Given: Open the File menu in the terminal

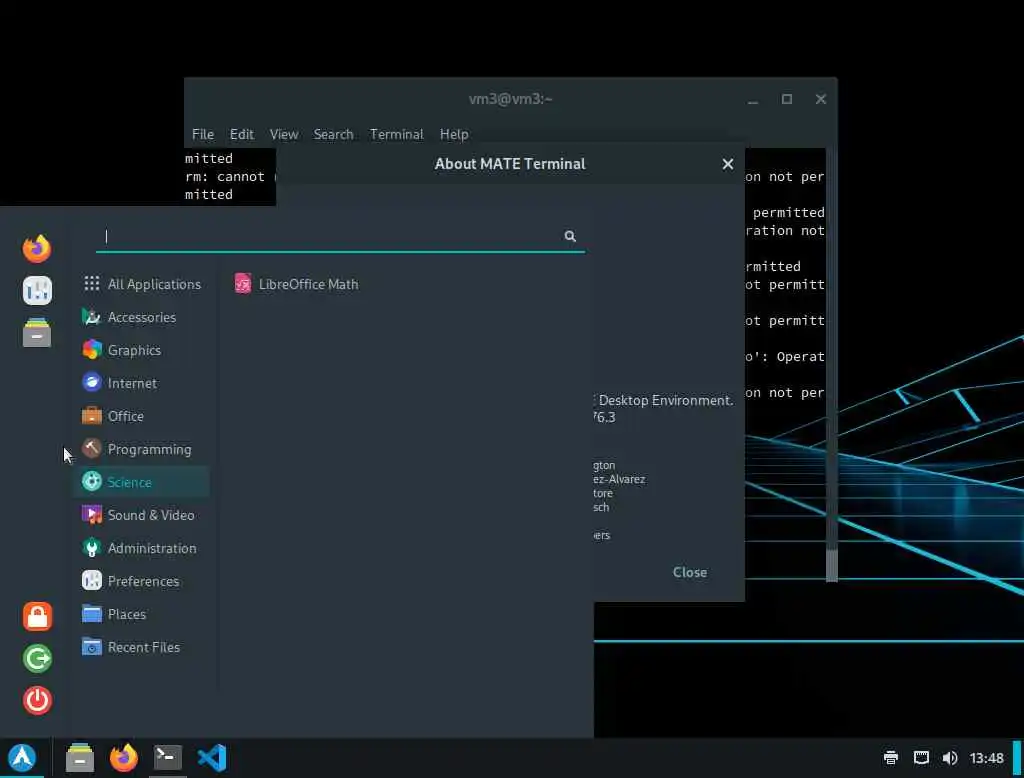Looking at the screenshot, I should point(202,134).
